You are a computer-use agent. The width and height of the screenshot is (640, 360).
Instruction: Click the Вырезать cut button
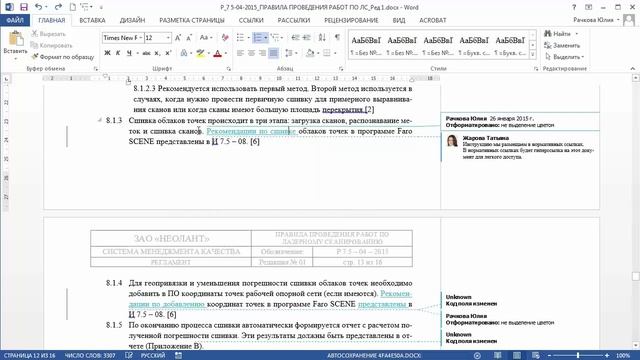coord(49,34)
